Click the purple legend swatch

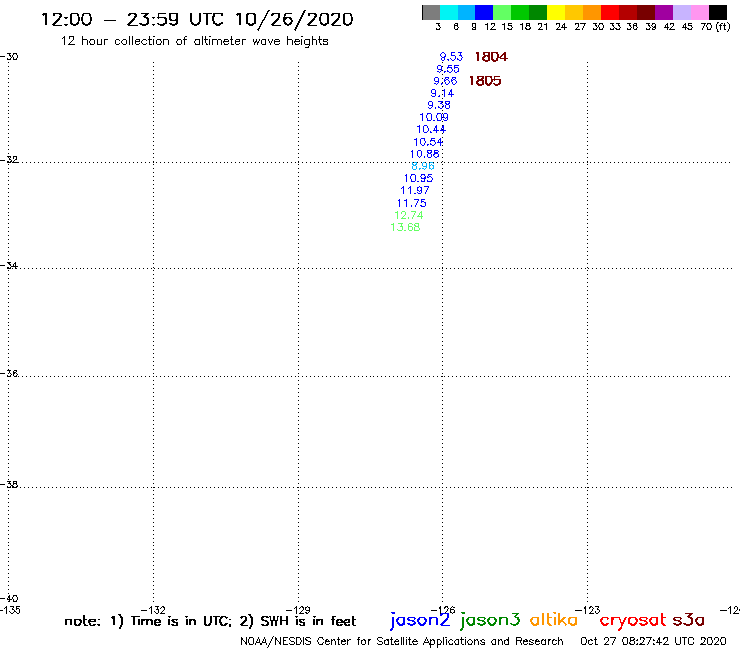point(664,12)
